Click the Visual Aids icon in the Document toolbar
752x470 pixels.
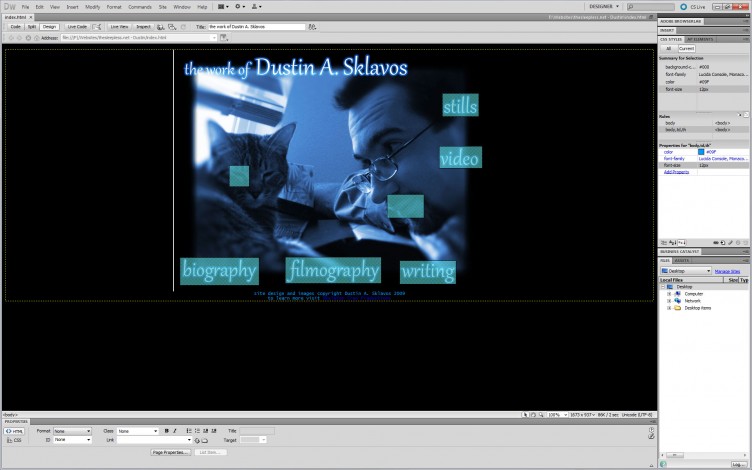(172, 27)
